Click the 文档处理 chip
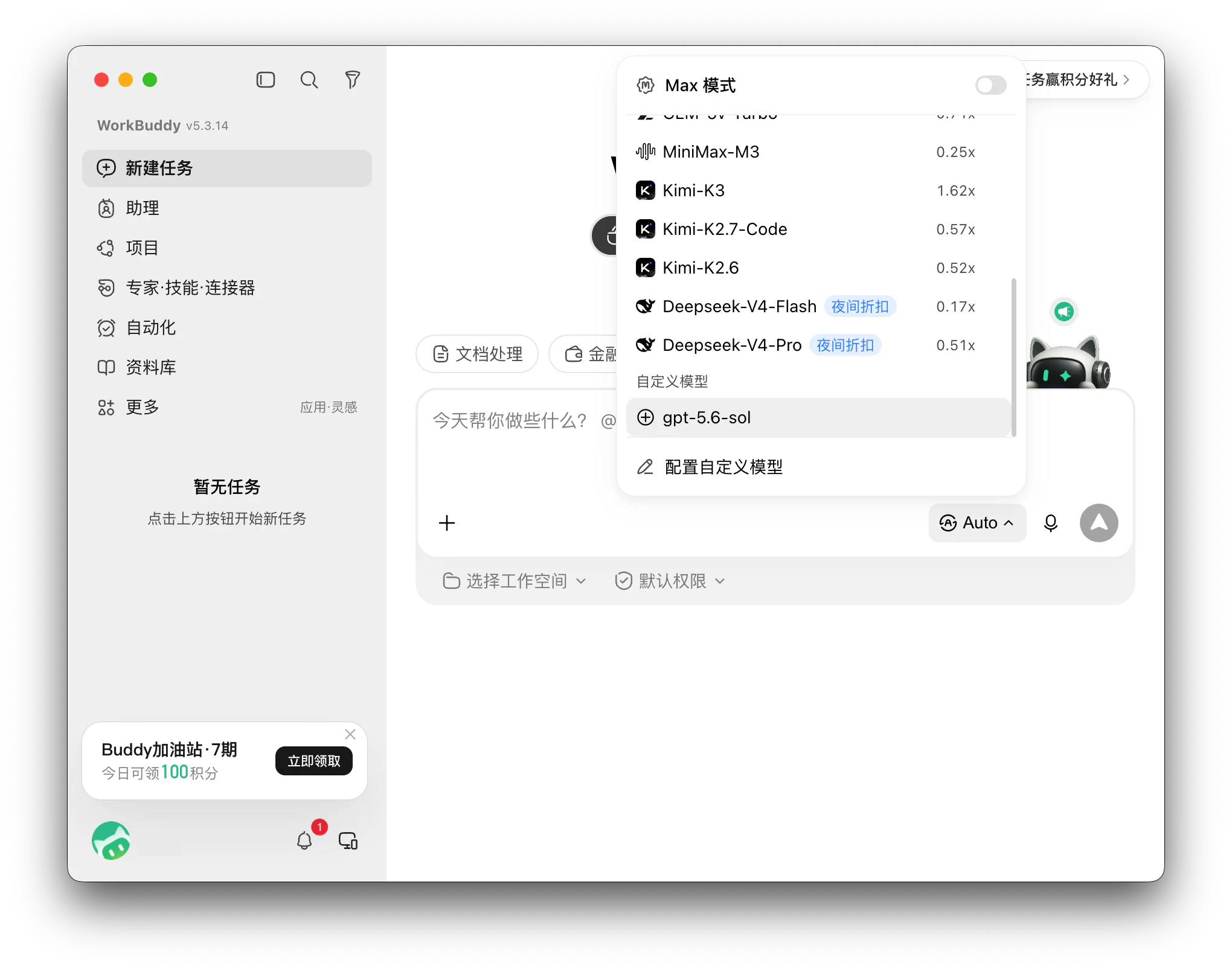 (477, 354)
